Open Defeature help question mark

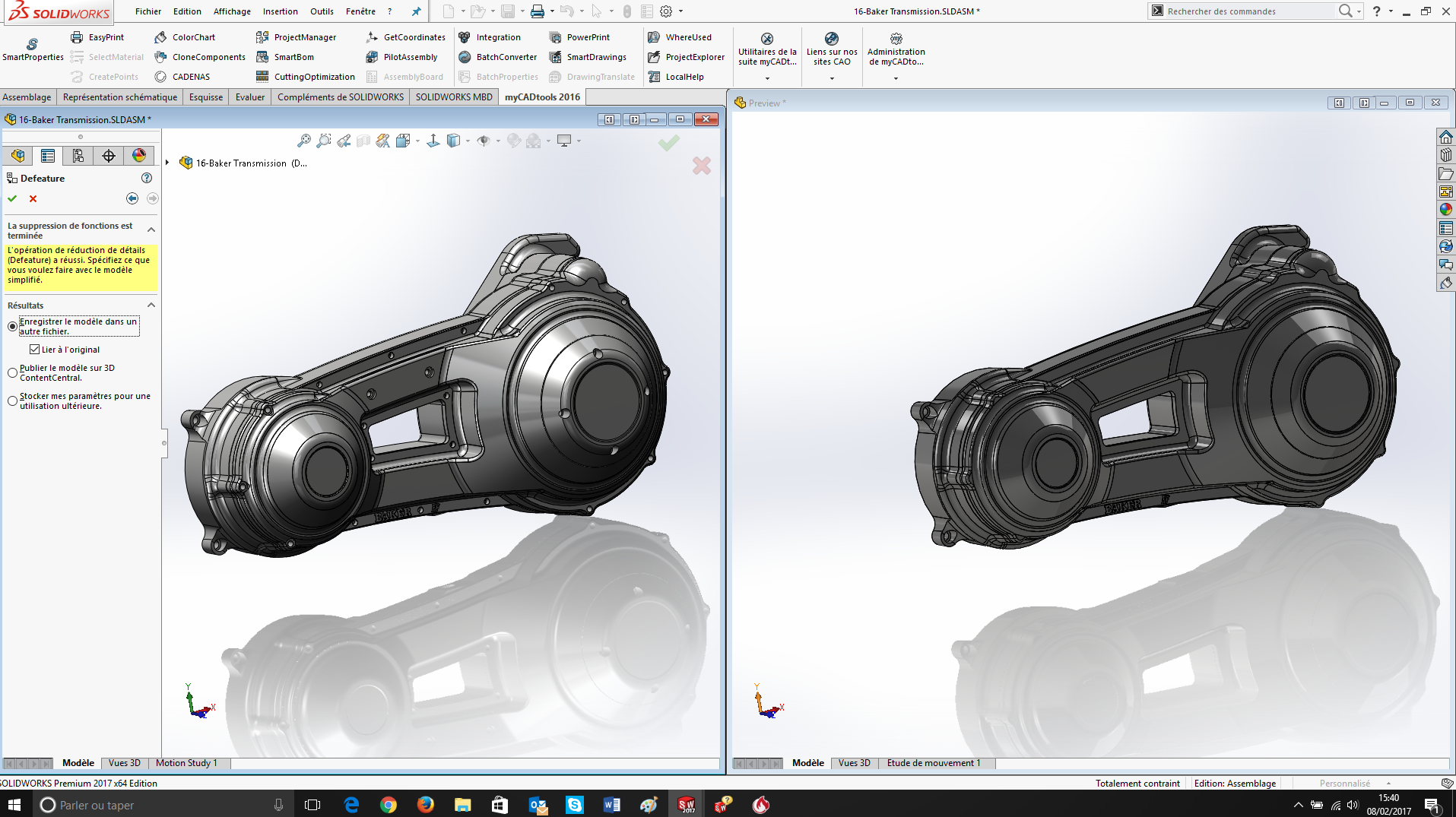click(x=147, y=178)
